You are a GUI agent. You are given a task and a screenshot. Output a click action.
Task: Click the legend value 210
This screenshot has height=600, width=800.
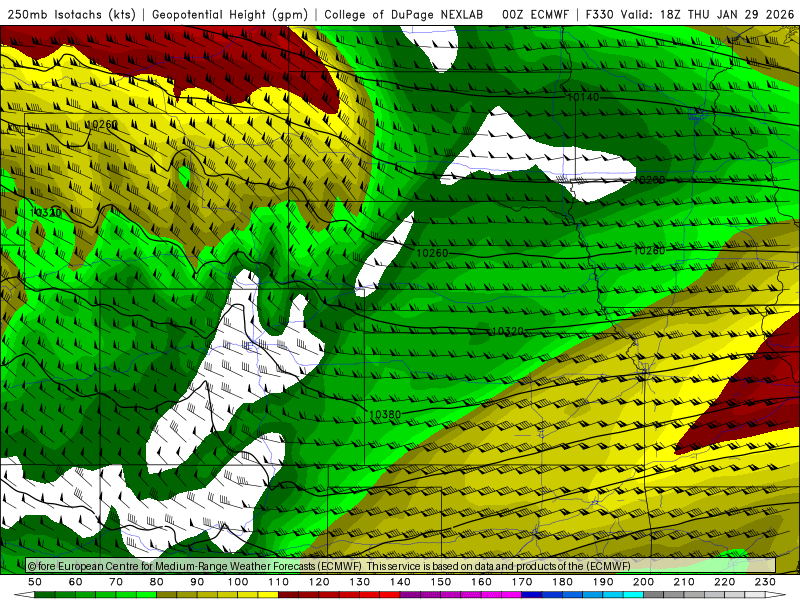[x=684, y=582]
